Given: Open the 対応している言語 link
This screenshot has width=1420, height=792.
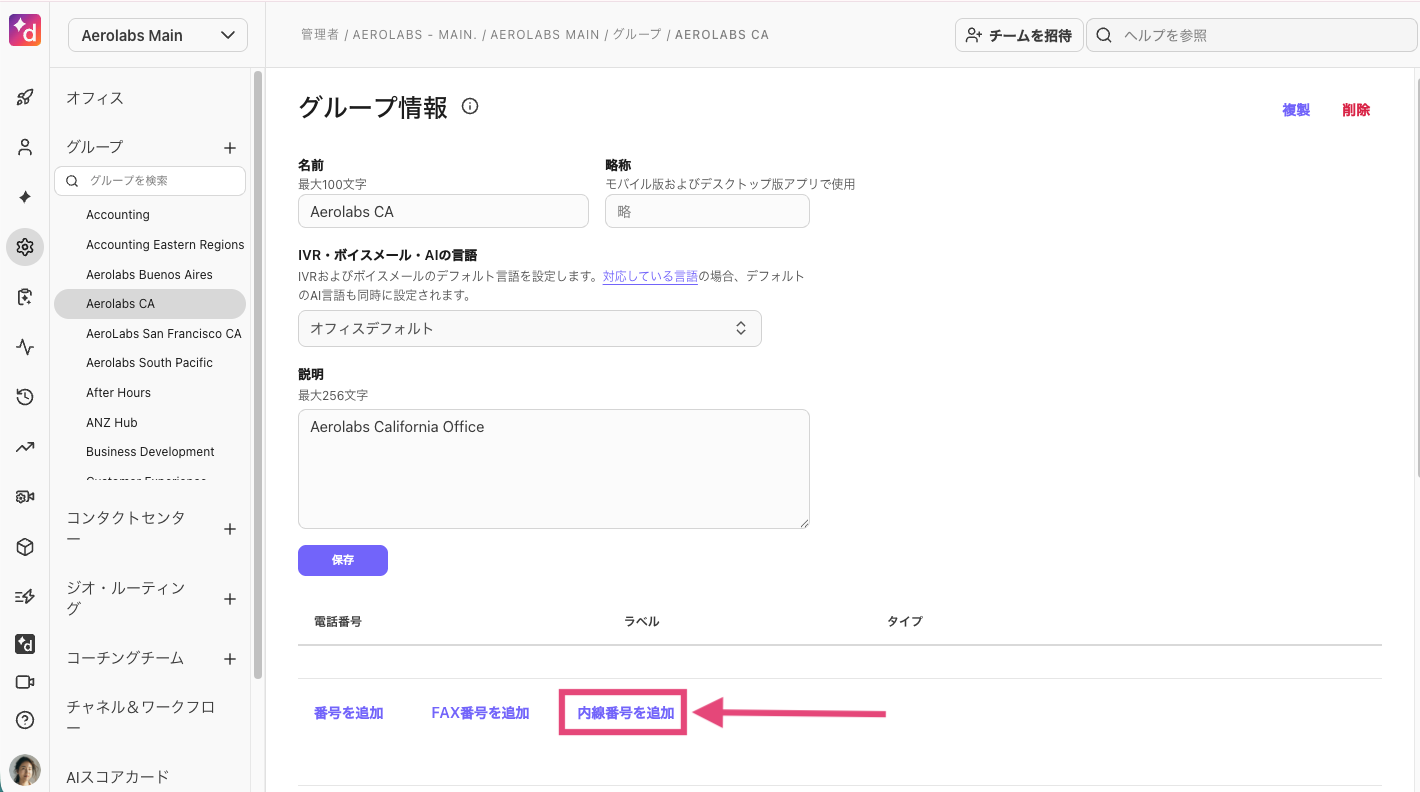Looking at the screenshot, I should (650, 276).
